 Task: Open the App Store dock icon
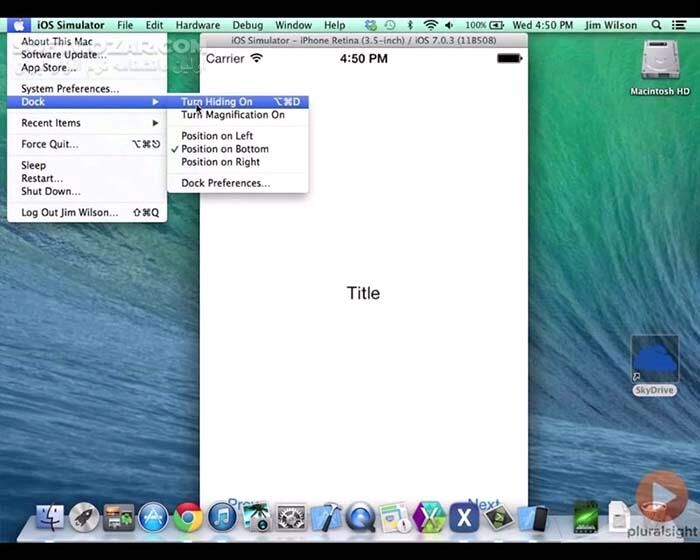coord(153,517)
